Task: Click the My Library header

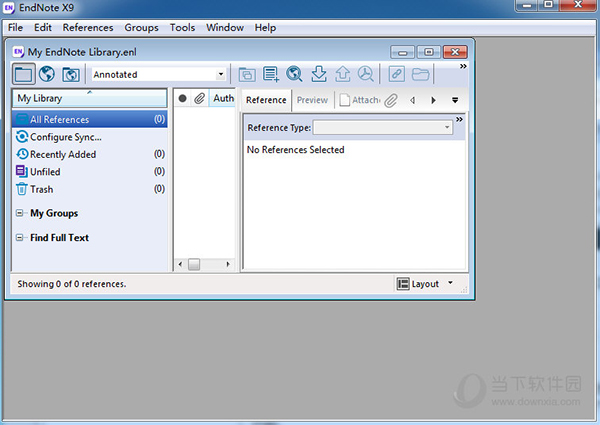Action: point(90,98)
